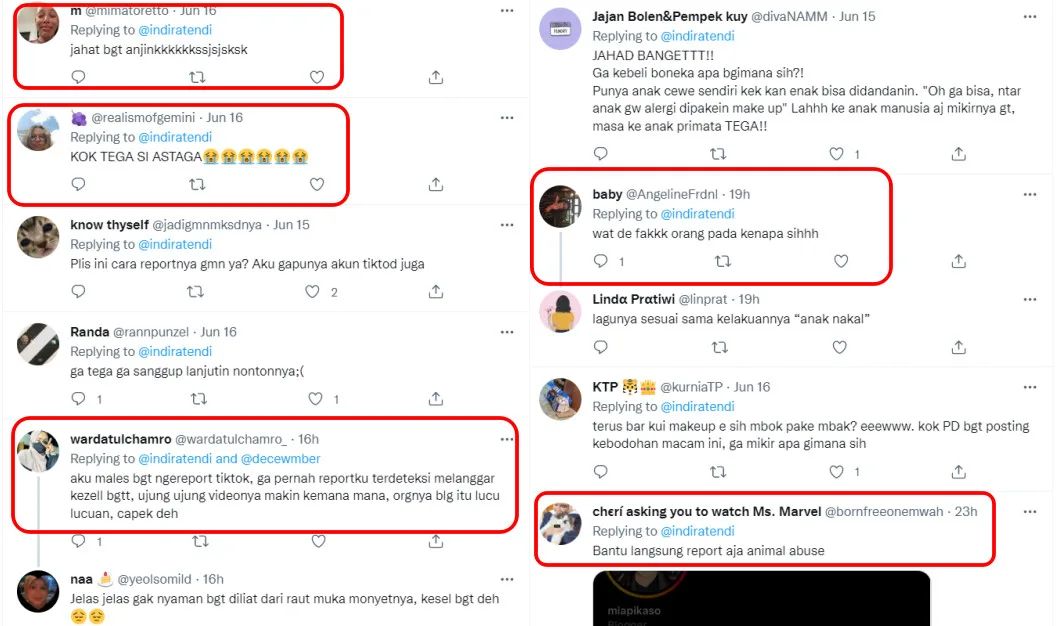Viewport: 1060px width, 626px height.
Task: Share Randa's tweet
Action: point(436,399)
